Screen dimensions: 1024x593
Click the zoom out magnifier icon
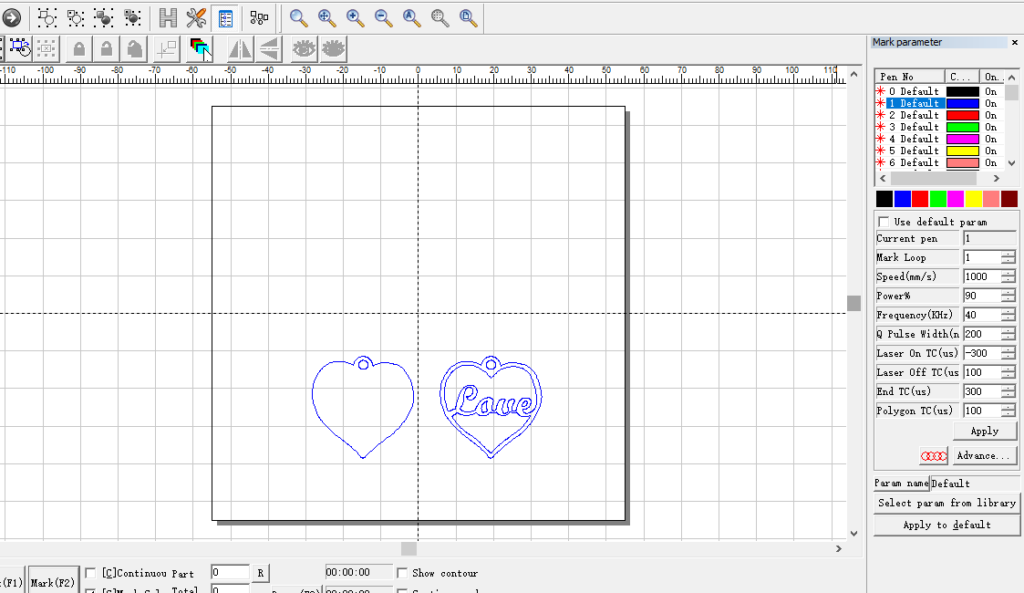(x=383, y=17)
